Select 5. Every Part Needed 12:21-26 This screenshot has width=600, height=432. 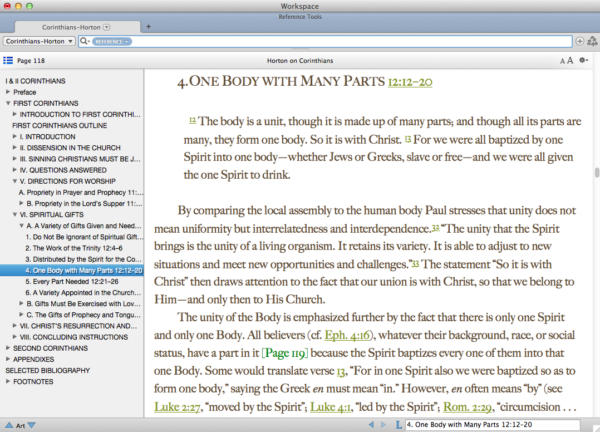[x=72, y=281]
